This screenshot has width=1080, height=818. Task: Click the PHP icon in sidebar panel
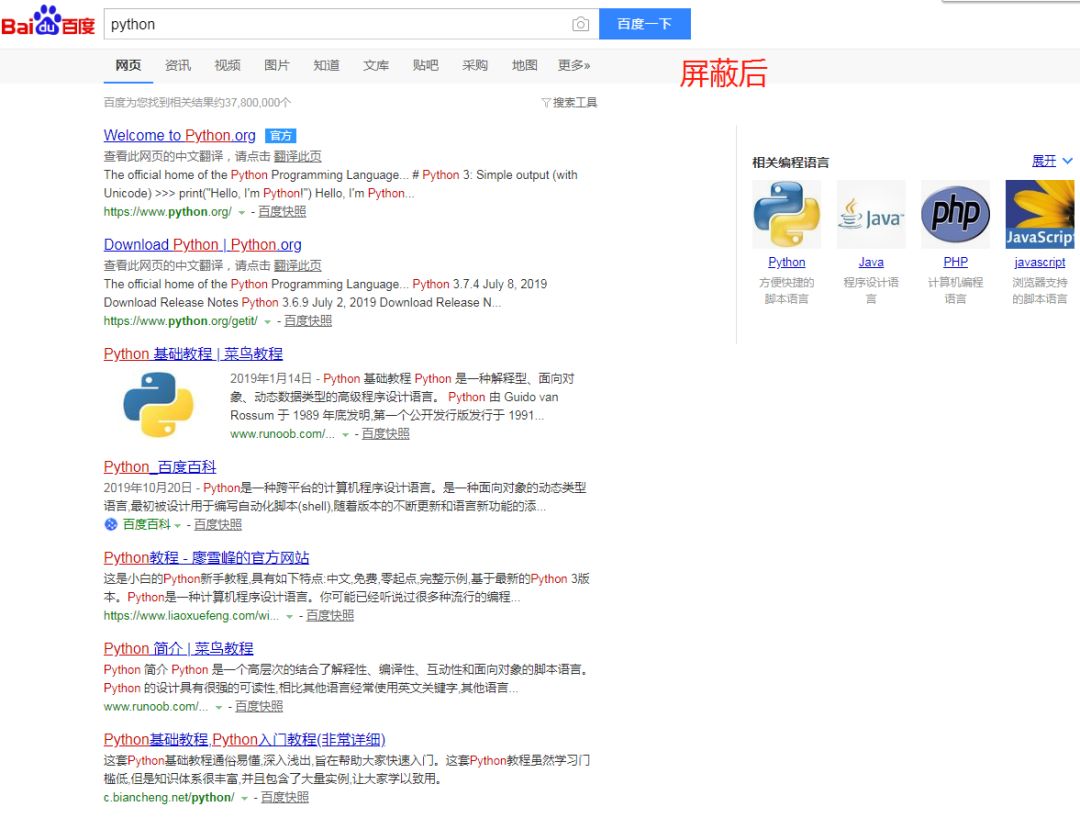click(x=954, y=213)
